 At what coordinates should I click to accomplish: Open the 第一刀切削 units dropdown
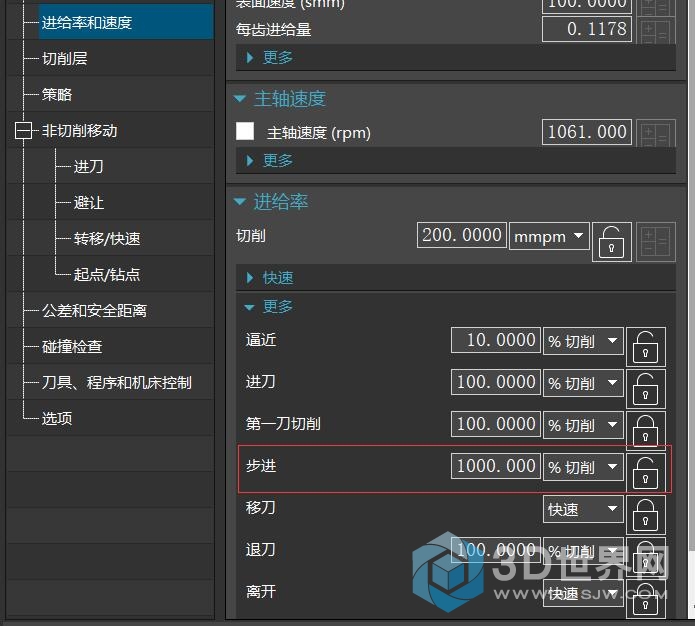click(583, 425)
